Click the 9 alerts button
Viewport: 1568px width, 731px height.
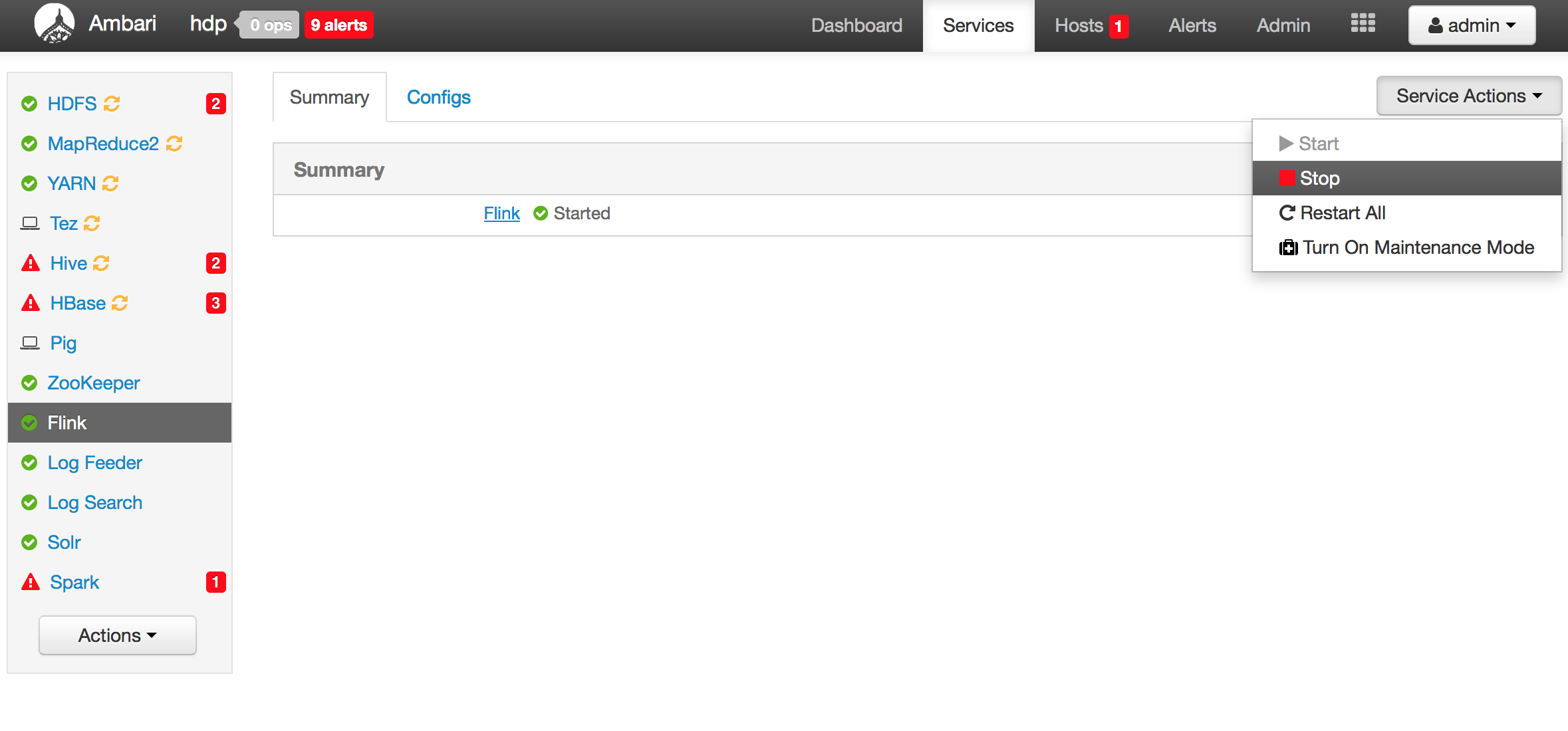[x=338, y=25]
